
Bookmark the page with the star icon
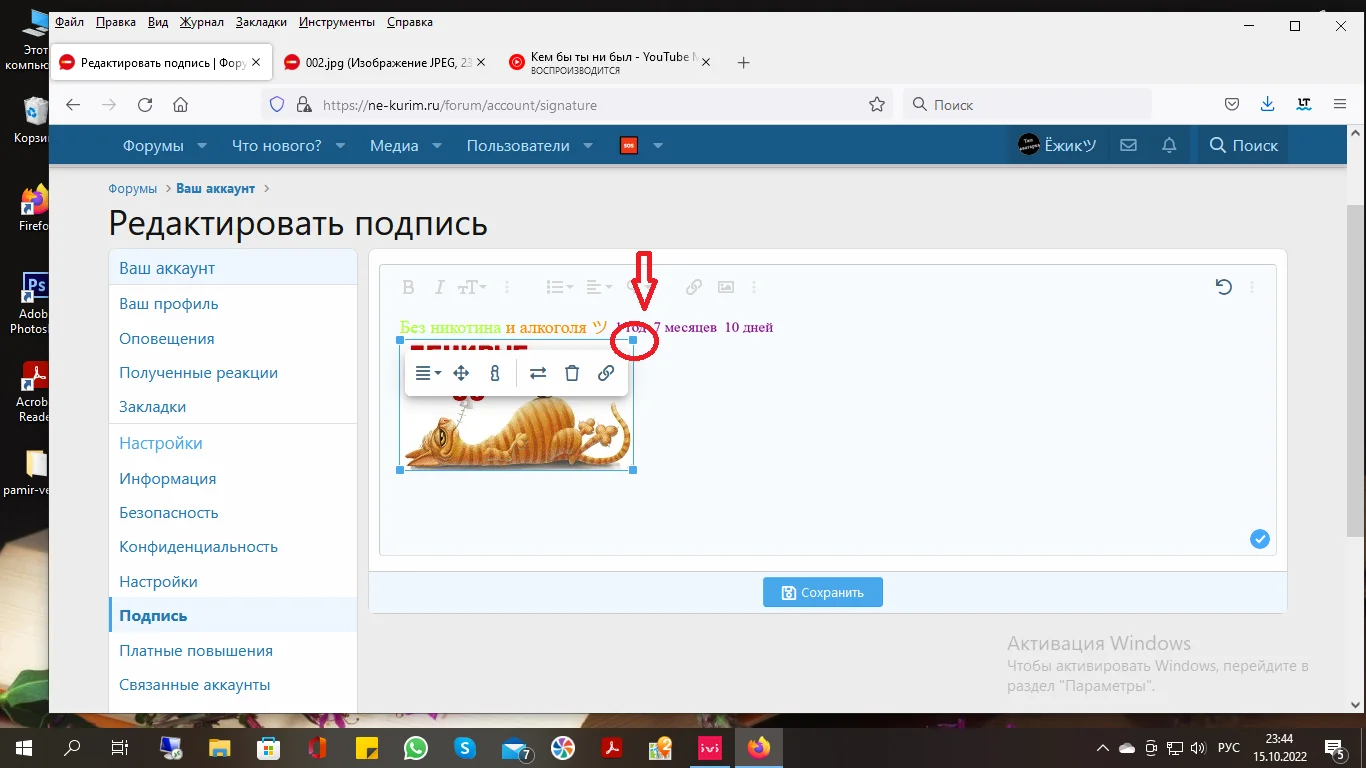877,104
